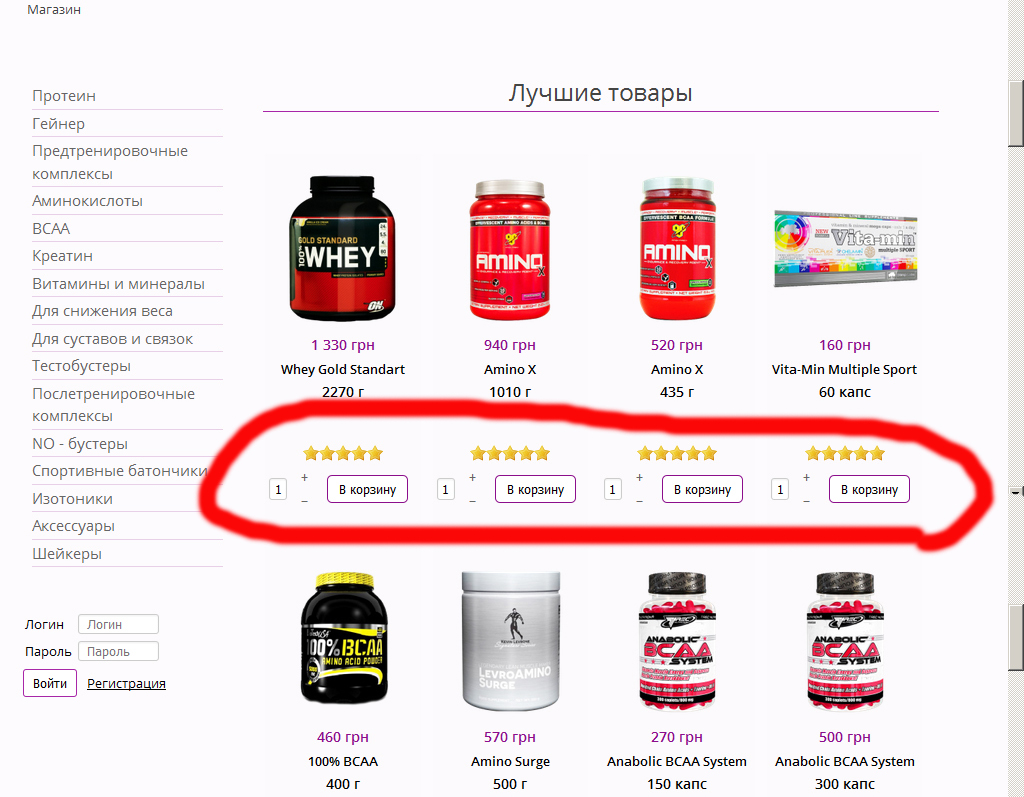
Task: Decrease quantity with minus for Amino X 1010 г
Action: [x=472, y=501]
